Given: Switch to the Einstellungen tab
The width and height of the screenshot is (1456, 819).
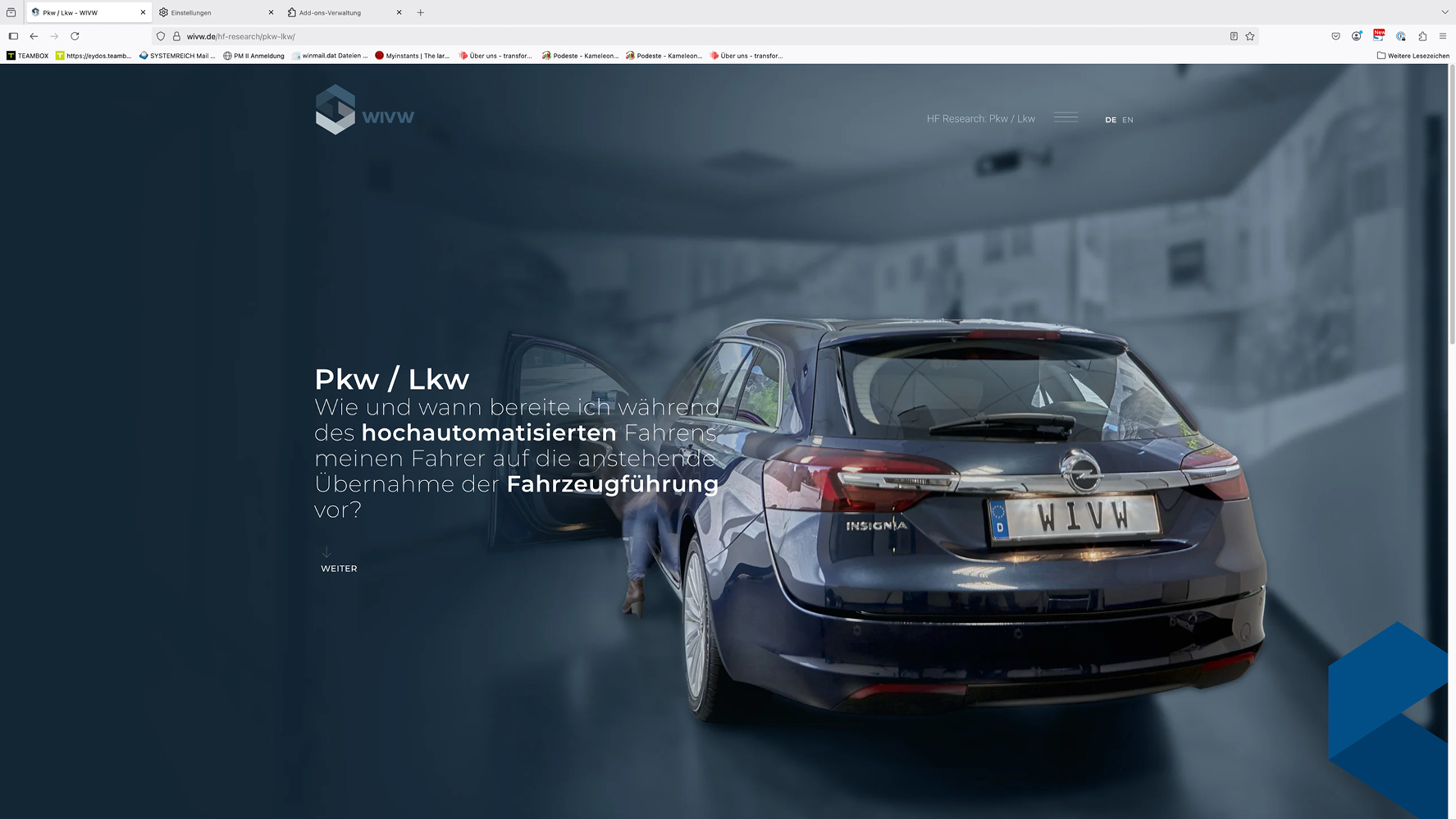Looking at the screenshot, I should [x=217, y=12].
